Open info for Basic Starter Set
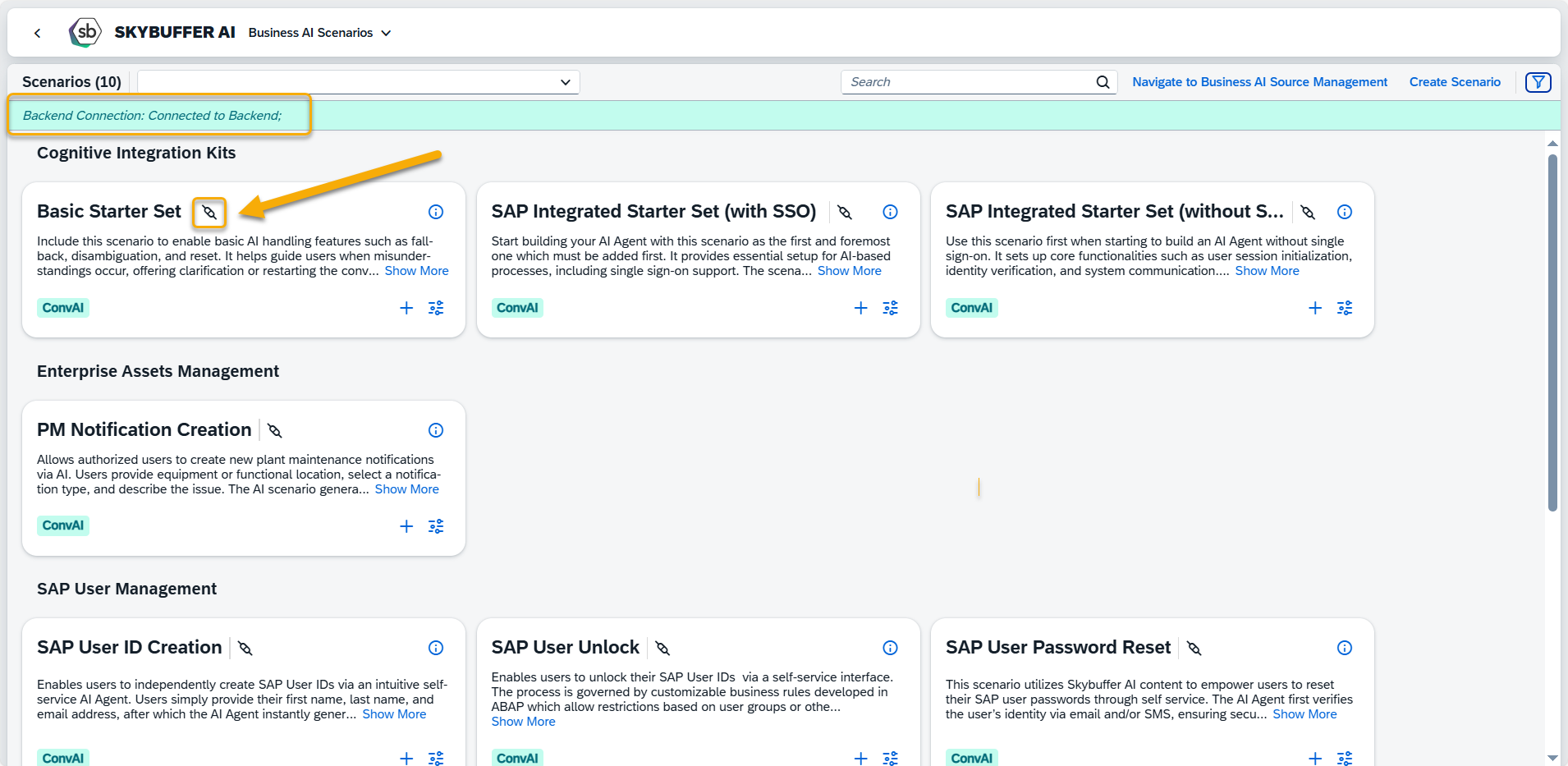Viewport: 1568px width, 766px height. point(436,212)
